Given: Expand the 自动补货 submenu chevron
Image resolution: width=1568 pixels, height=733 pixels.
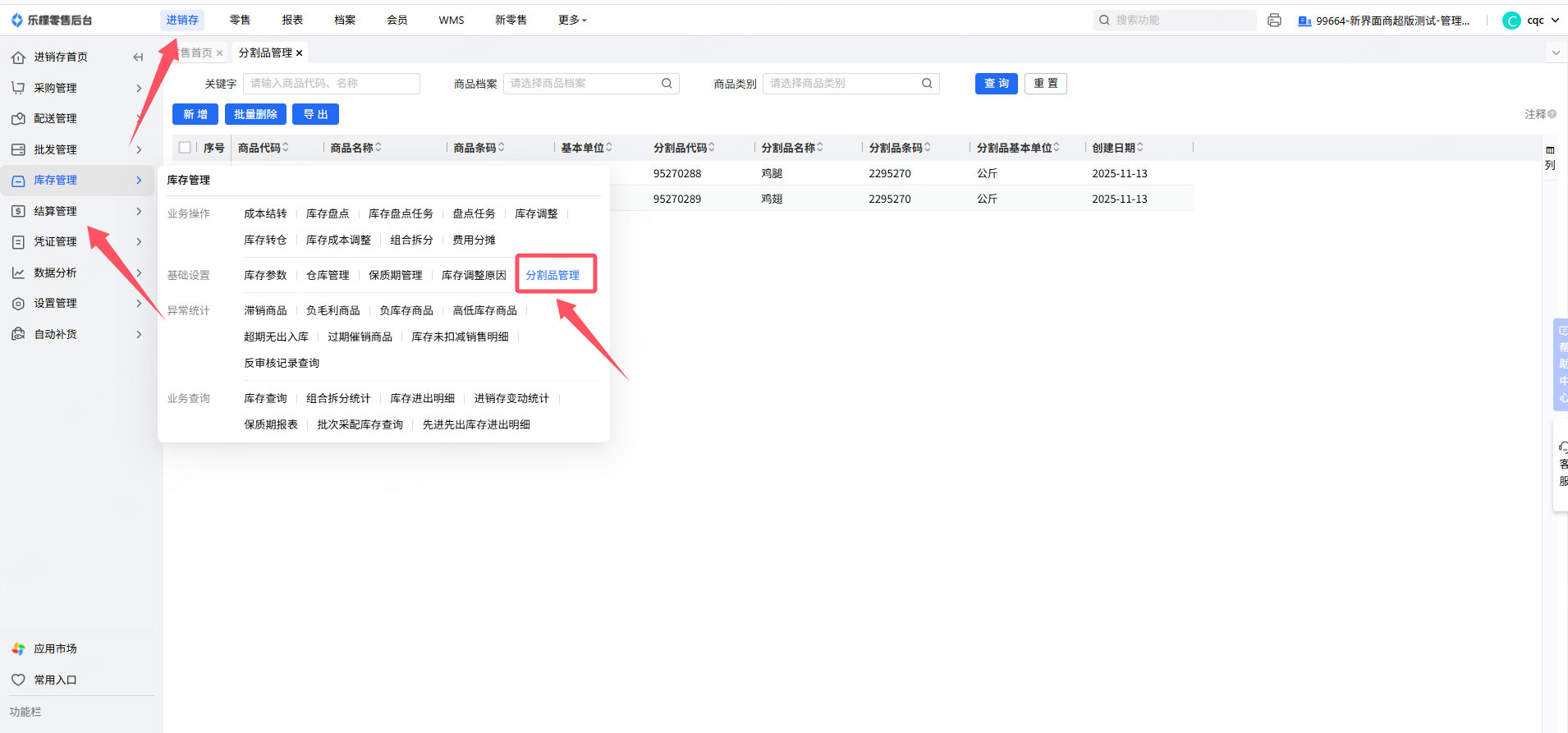Looking at the screenshot, I should (139, 334).
